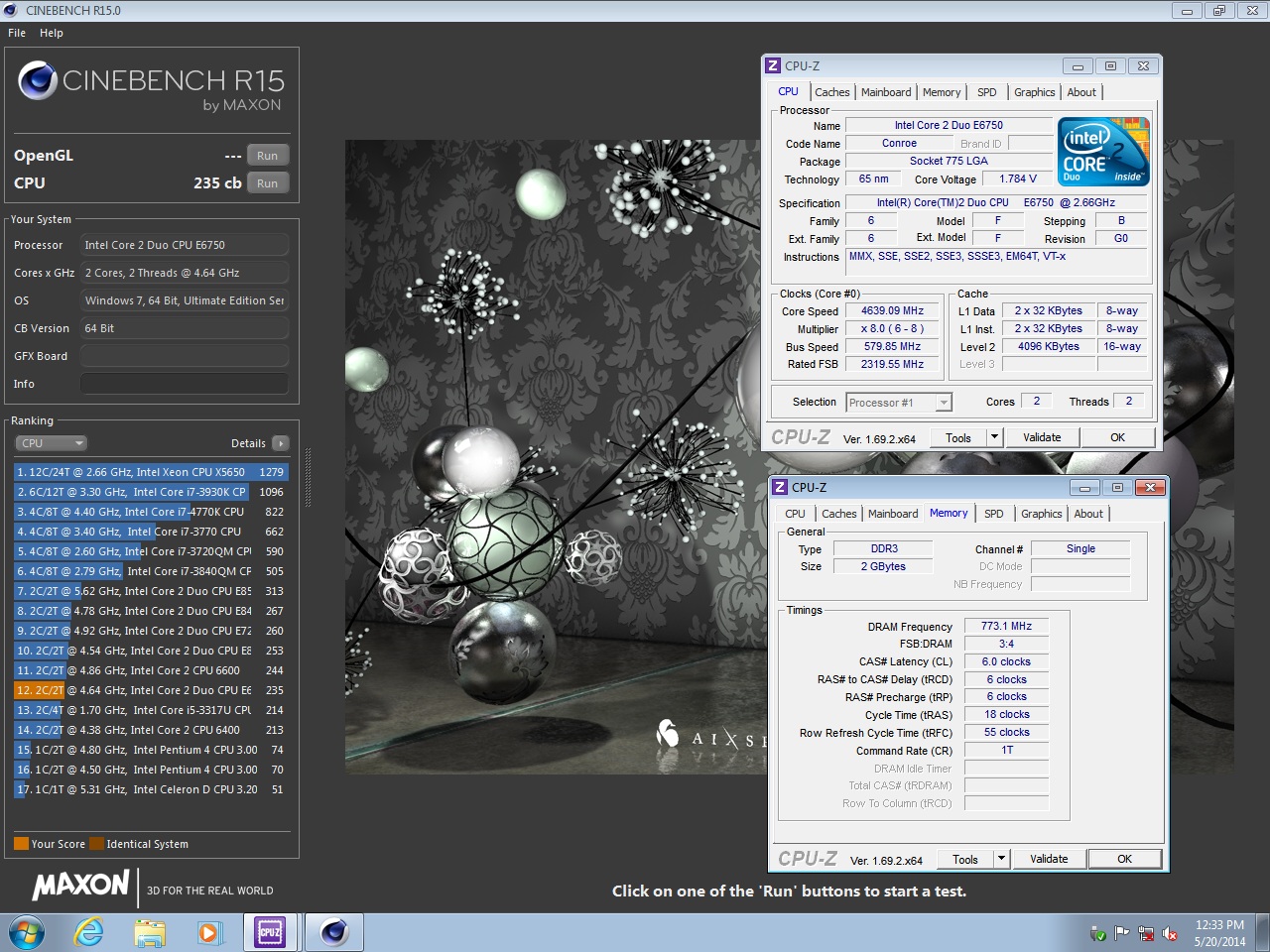Click the CPU-Z icon in upper window title bar
This screenshot has height=952, width=1270.
[773, 65]
